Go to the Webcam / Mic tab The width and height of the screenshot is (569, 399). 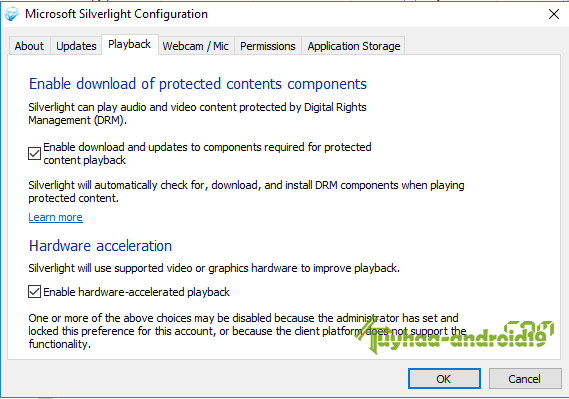(196, 46)
